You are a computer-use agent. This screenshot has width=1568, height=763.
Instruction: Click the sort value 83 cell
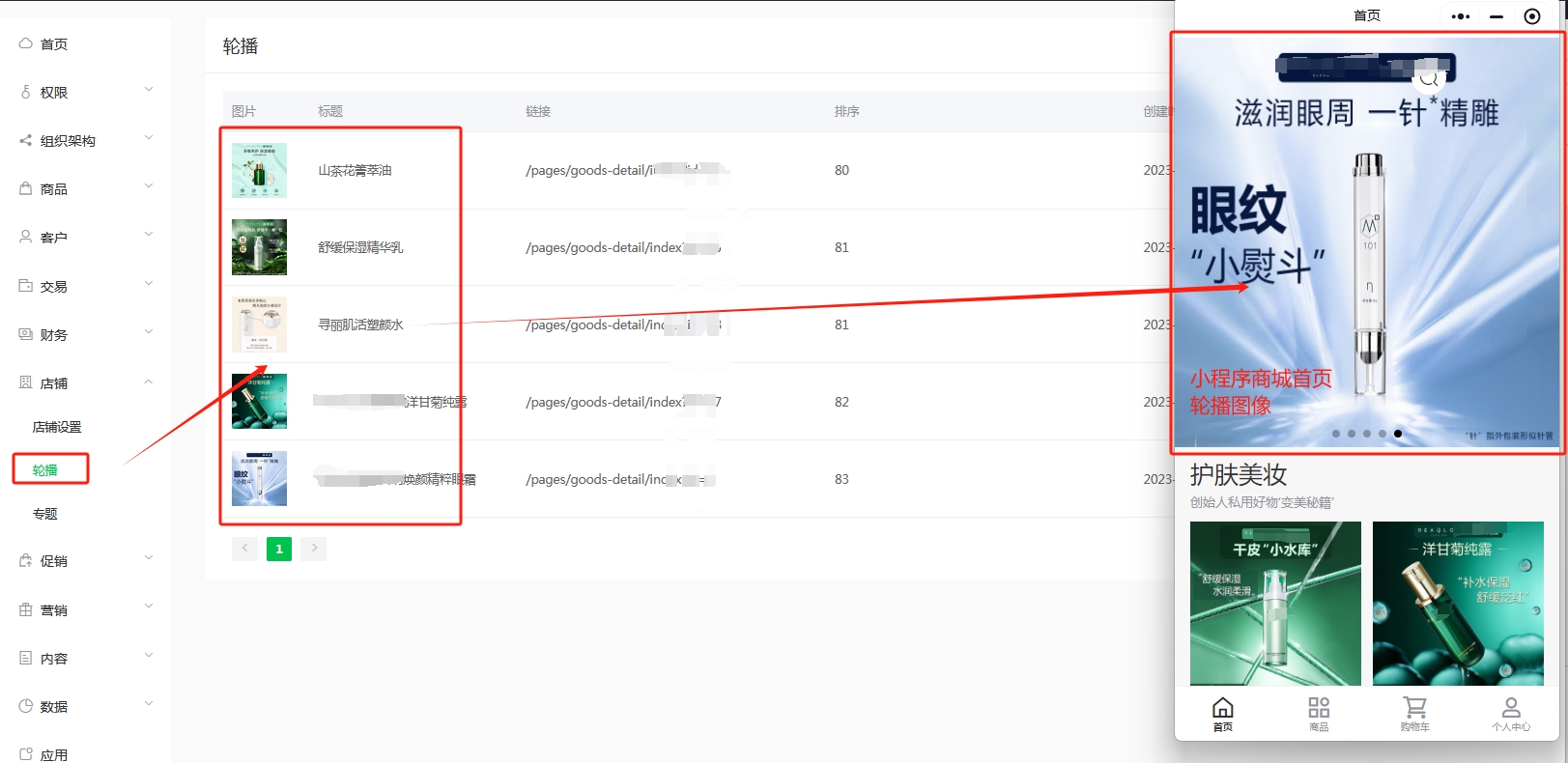point(841,479)
